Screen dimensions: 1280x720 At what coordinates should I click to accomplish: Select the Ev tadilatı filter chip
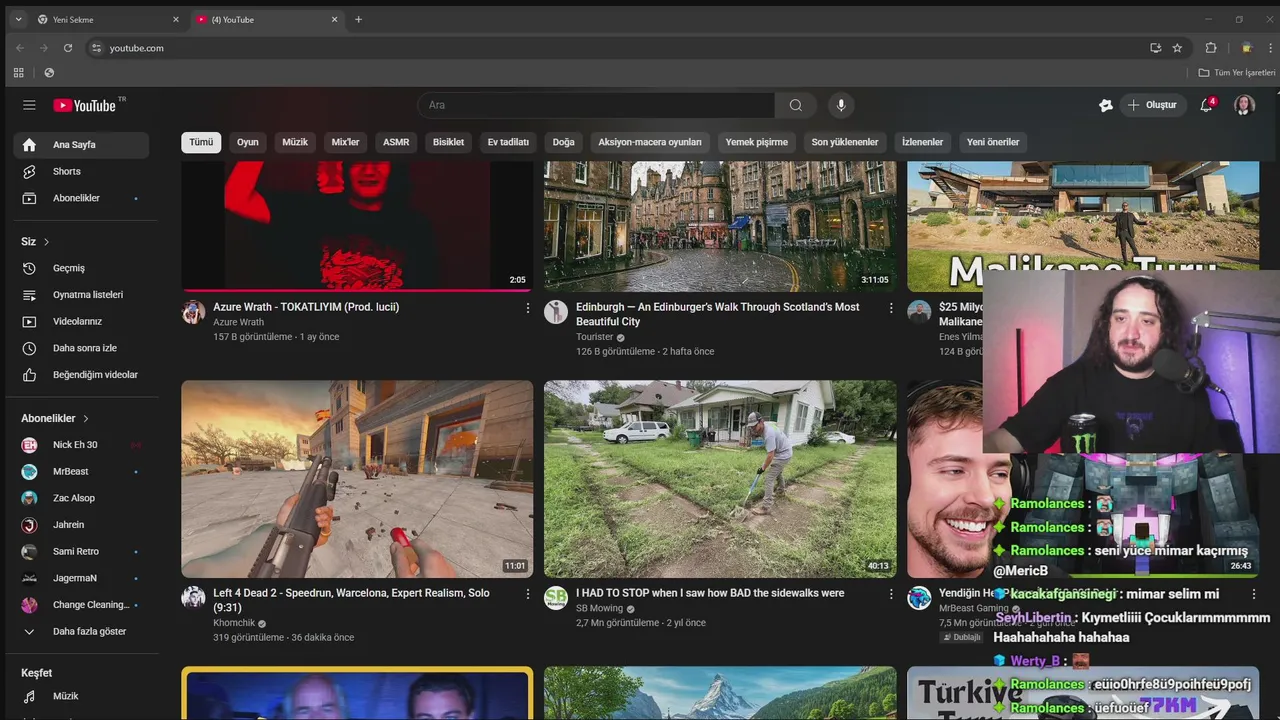pos(508,142)
